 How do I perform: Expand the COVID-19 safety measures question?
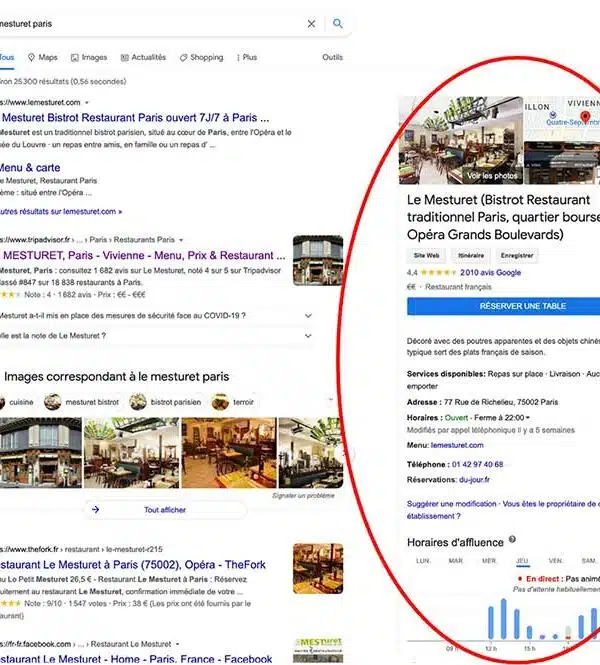click(308, 316)
